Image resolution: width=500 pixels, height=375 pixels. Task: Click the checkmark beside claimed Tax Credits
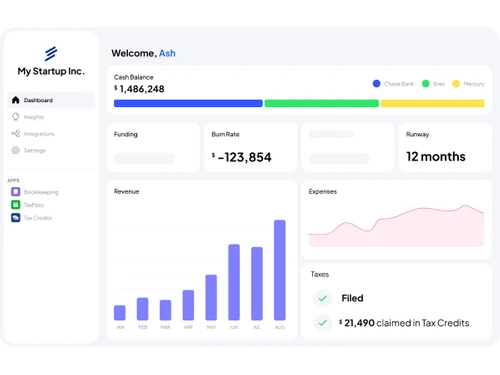322,323
